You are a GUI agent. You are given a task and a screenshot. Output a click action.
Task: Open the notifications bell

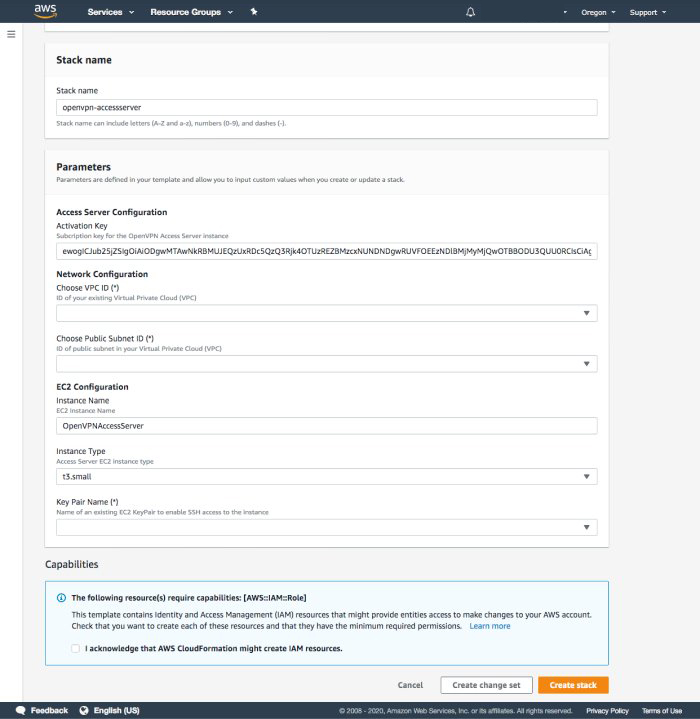pos(470,12)
